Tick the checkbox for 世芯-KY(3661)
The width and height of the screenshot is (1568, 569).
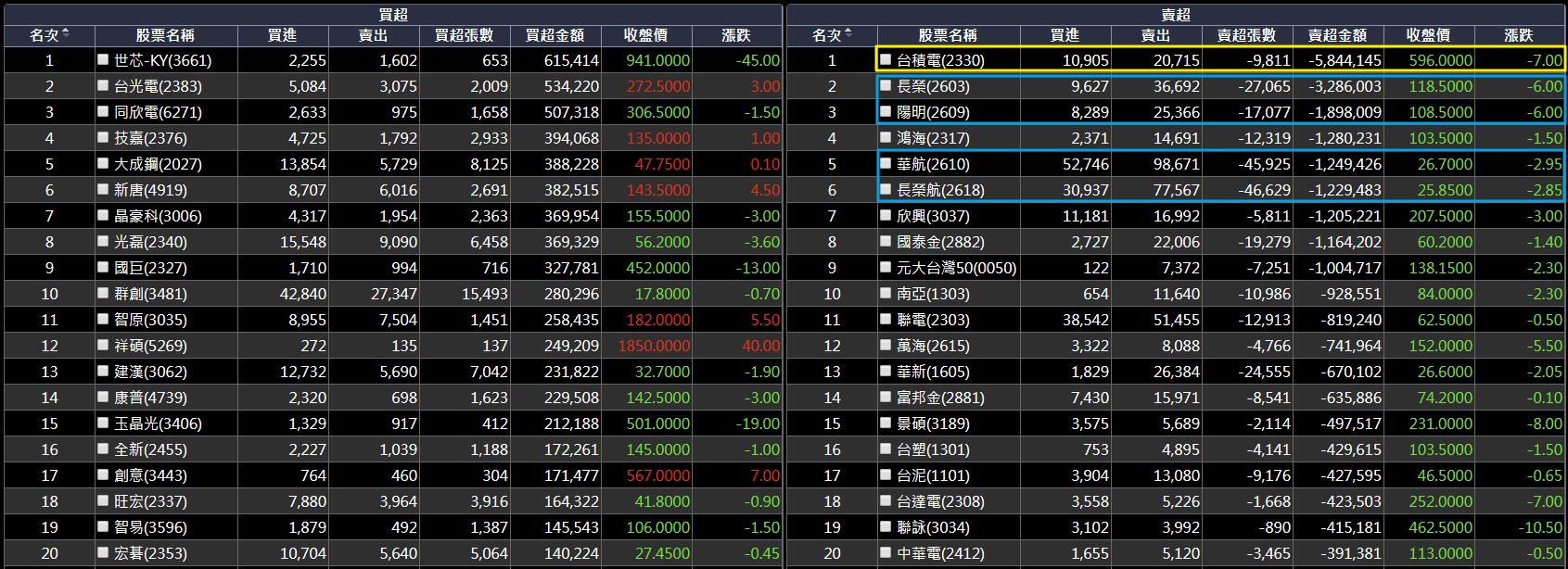pos(103,59)
